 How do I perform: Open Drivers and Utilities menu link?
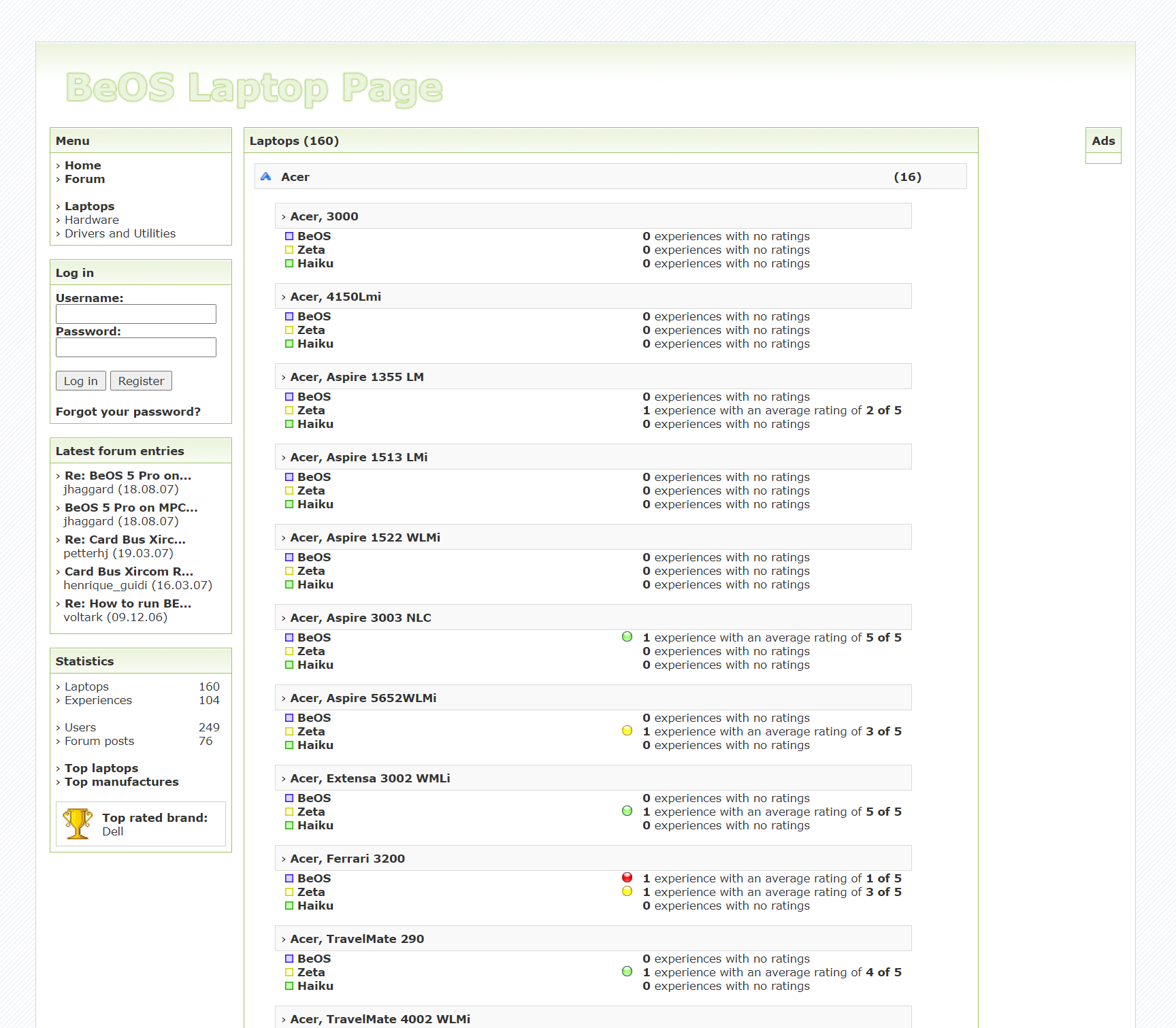pyautogui.click(x=120, y=233)
